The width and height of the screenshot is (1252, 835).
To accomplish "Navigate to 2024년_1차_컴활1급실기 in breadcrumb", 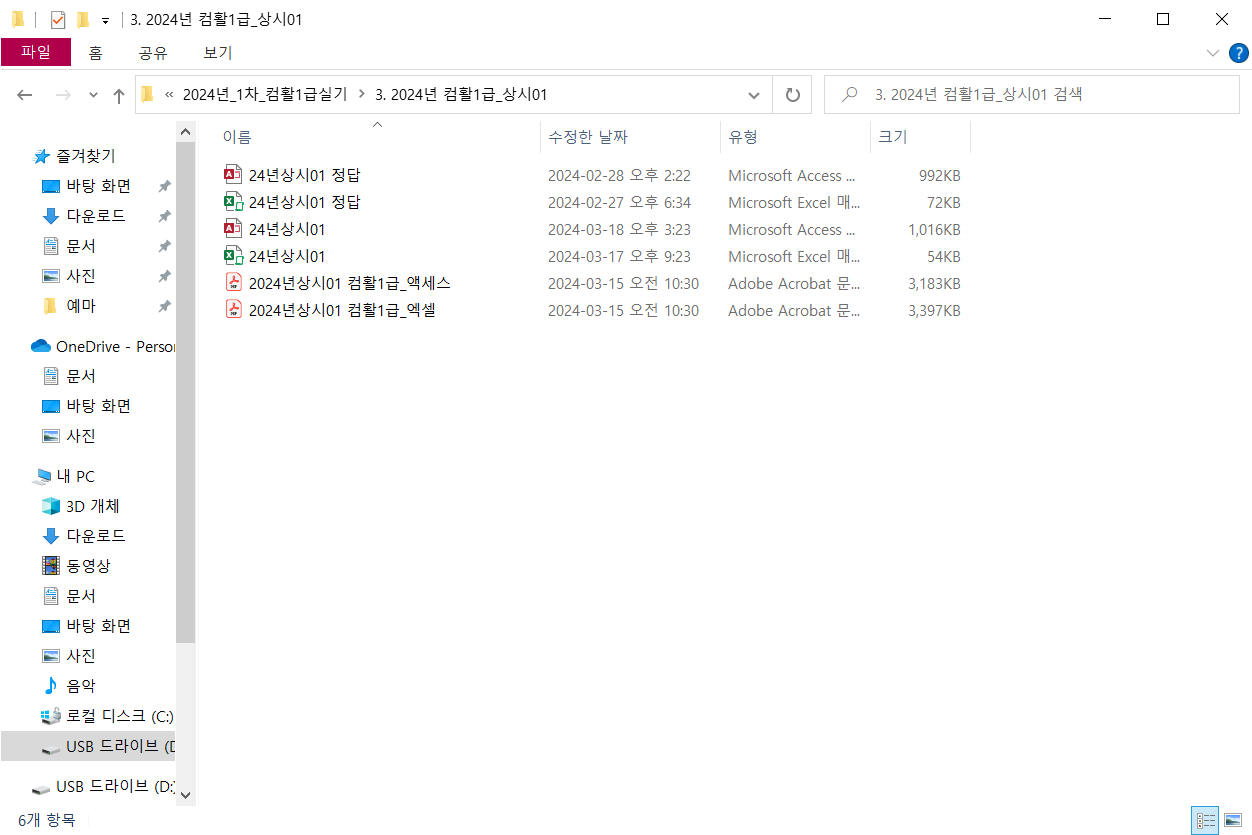I will click(264, 95).
